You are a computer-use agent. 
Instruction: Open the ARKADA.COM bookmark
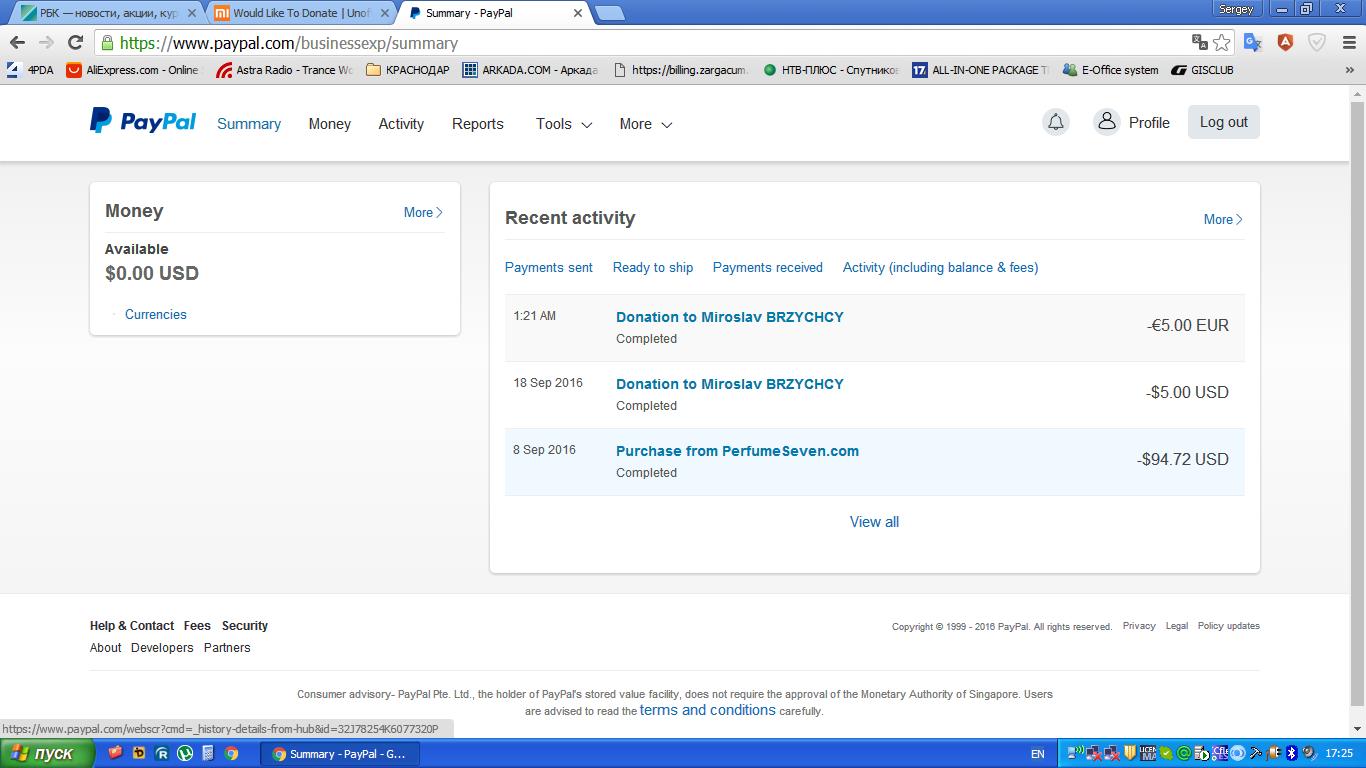coord(530,70)
